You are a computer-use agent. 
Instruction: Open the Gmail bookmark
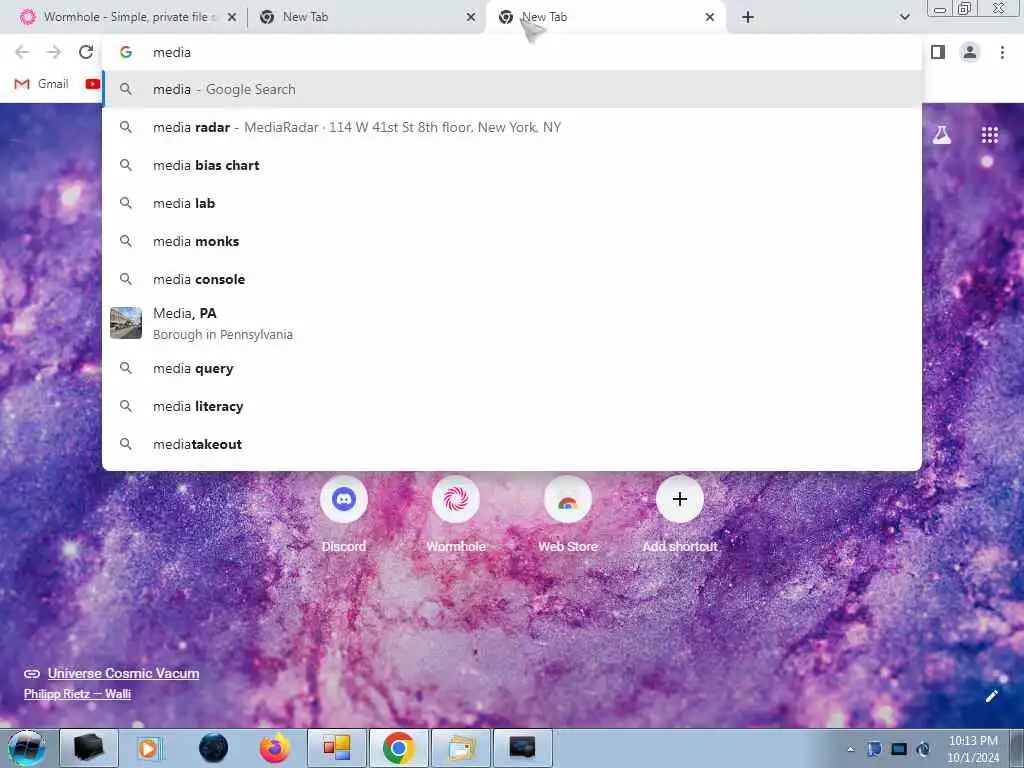point(42,84)
